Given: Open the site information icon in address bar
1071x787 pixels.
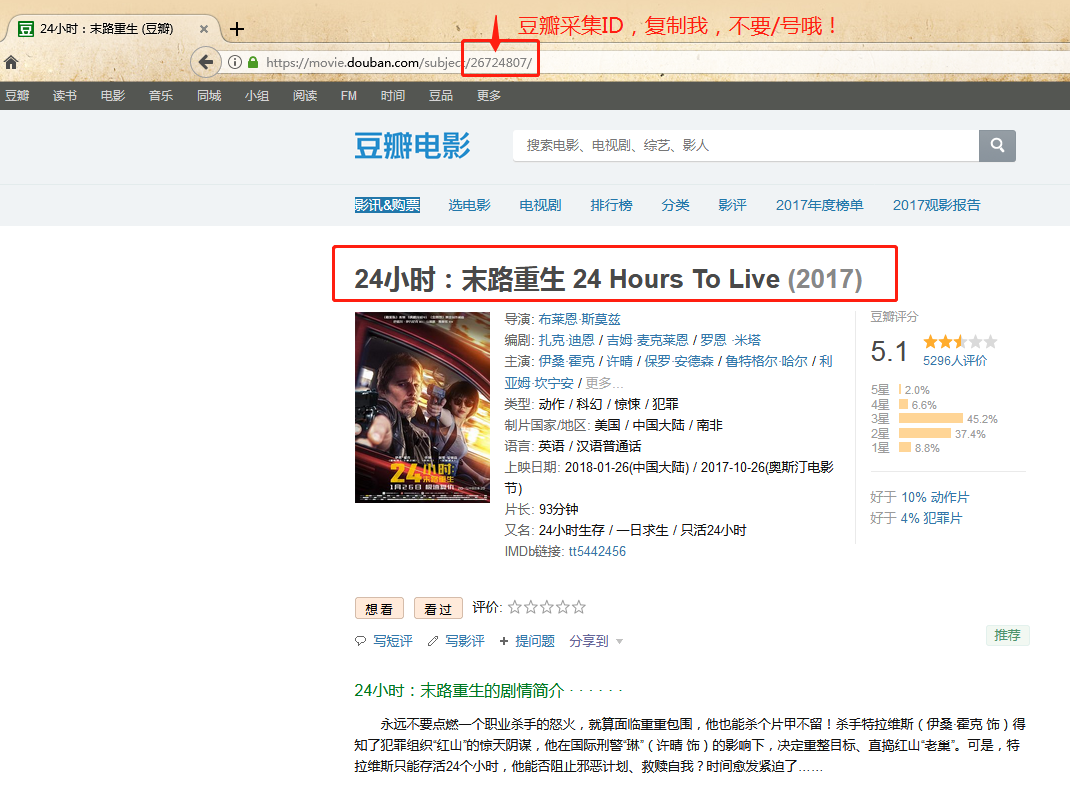Looking at the screenshot, I should (x=235, y=62).
